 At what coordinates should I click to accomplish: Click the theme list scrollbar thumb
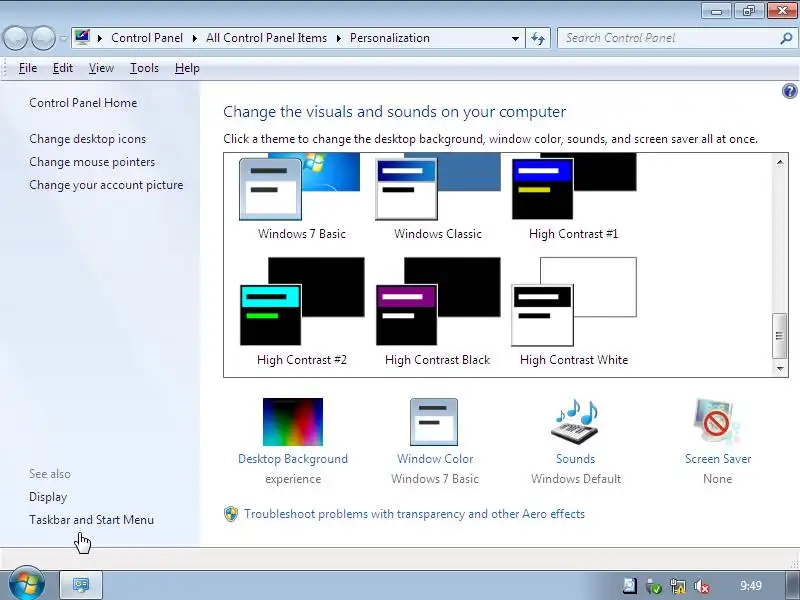(779, 336)
